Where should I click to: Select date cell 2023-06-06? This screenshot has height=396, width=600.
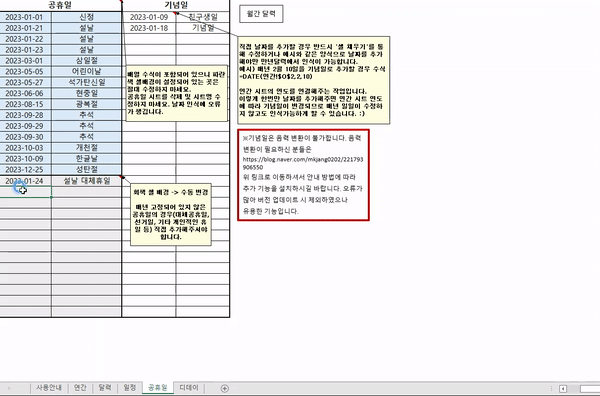pos(25,93)
